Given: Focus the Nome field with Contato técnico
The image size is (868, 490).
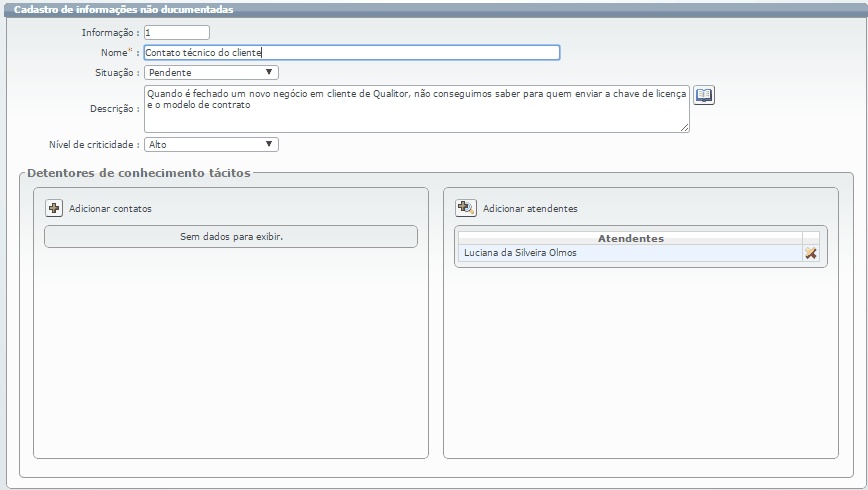Looking at the screenshot, I should click(x=352, y=53).
